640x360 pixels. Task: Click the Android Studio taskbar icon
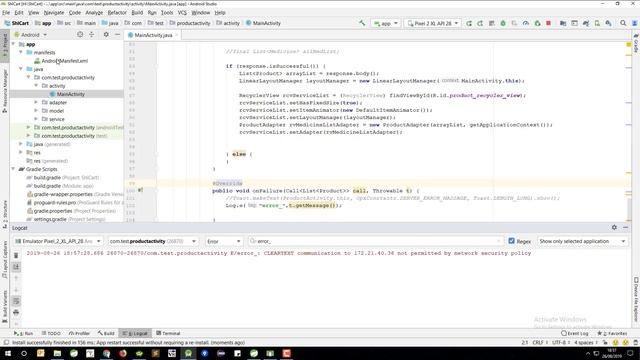(x=188, y=353)
